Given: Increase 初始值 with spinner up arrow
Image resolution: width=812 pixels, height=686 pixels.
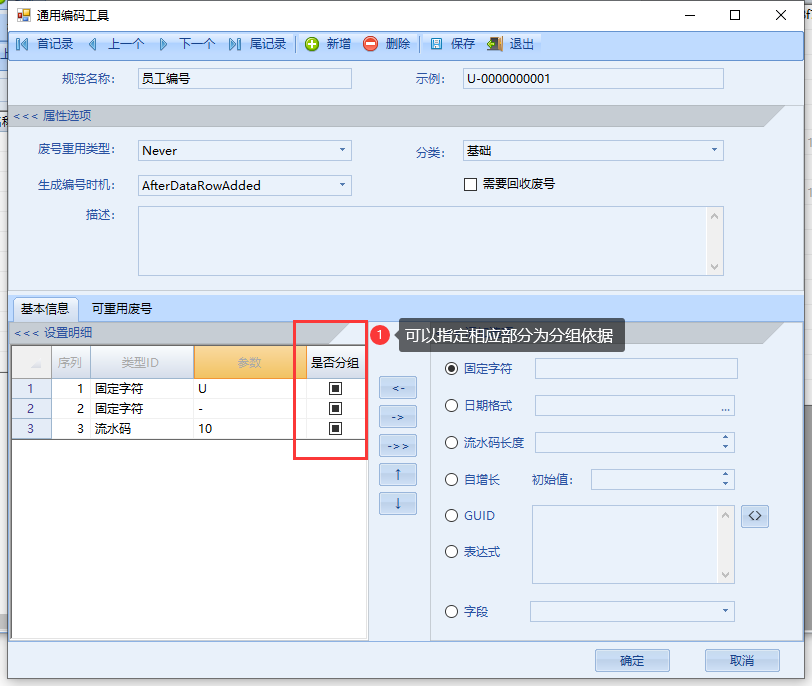Looking at the screenshot, I should (726, 475).
